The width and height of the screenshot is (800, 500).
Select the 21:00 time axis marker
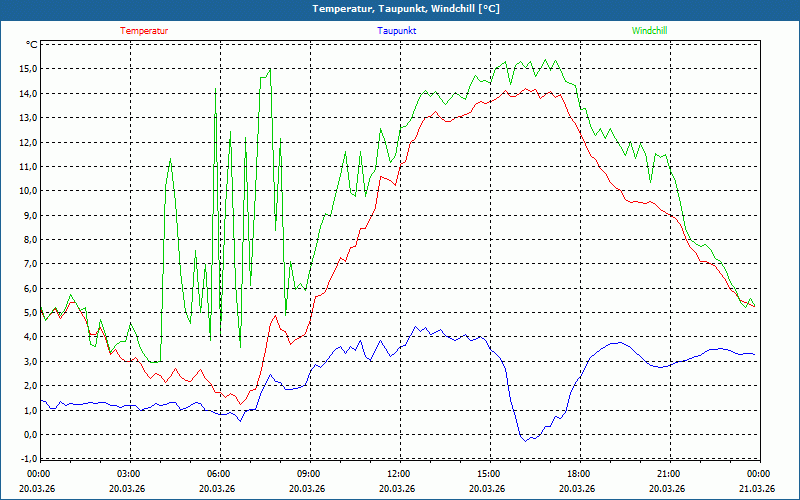[669, 474]
